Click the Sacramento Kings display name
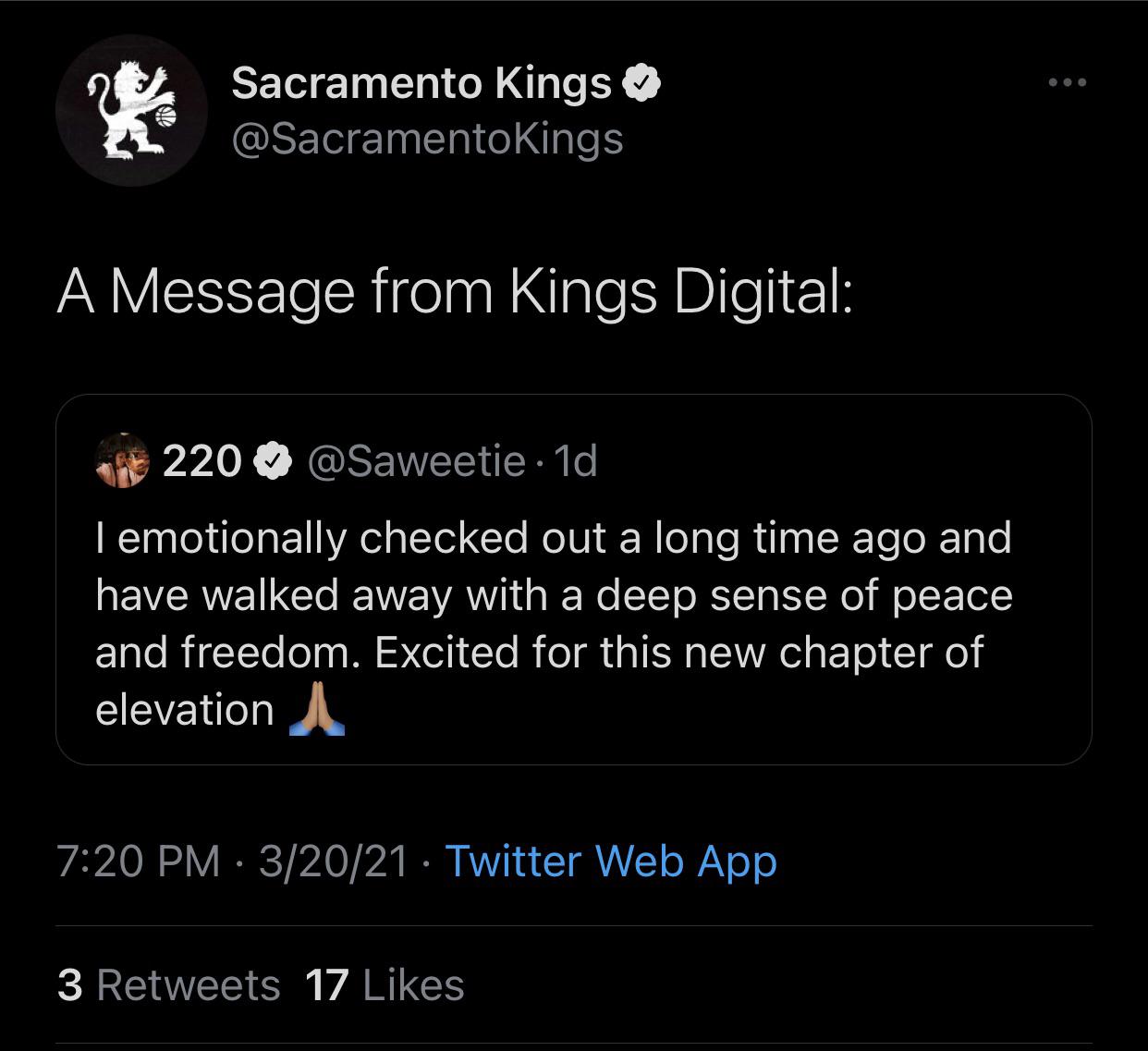This screenshot has height=1051, width=1148. (x=421, y=84)
